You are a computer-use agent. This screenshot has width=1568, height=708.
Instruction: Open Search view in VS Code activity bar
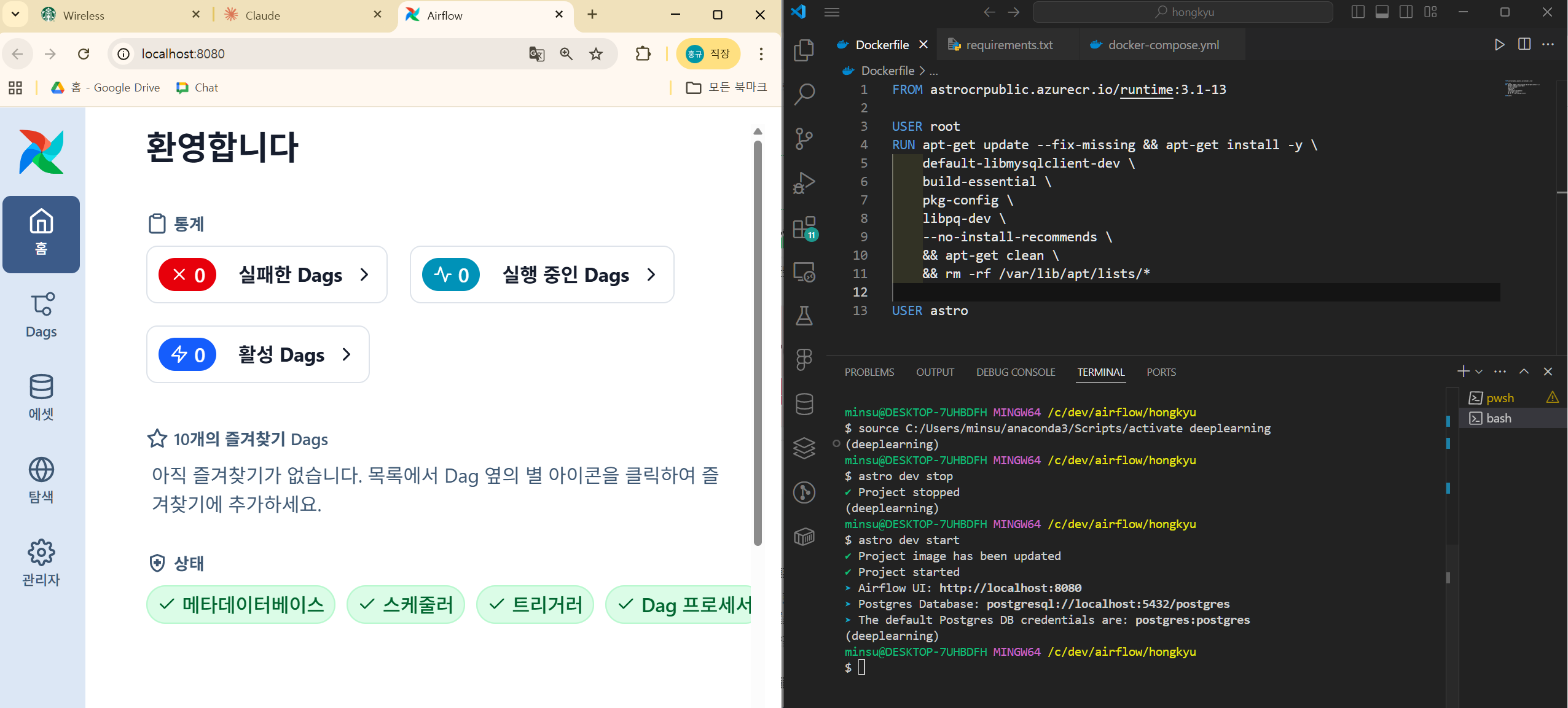[804, 94]
